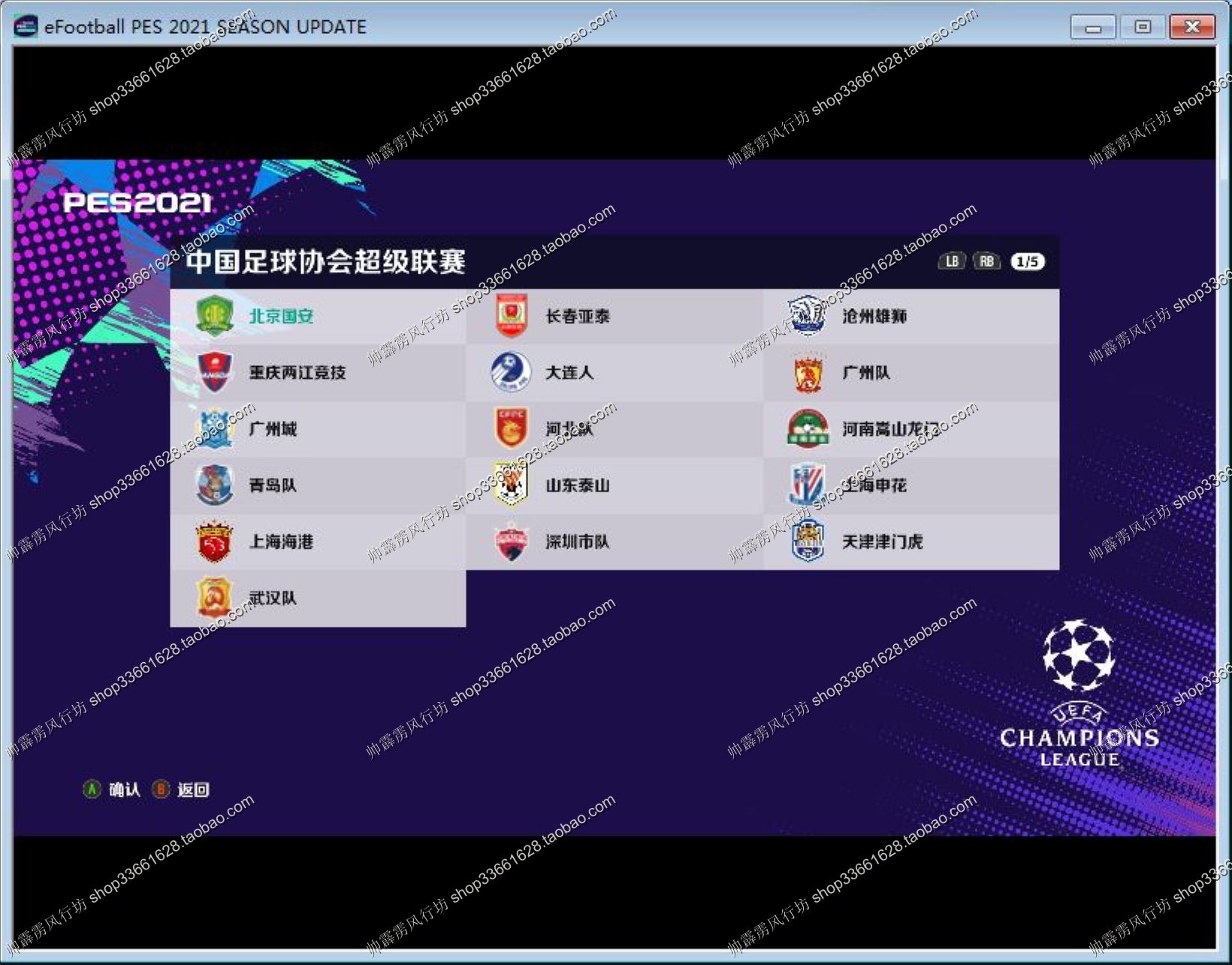Click the Hebei (河北队) club crest
This screenshot has width=1232, height=965.
pyautogui.click(x=512, y=428)
